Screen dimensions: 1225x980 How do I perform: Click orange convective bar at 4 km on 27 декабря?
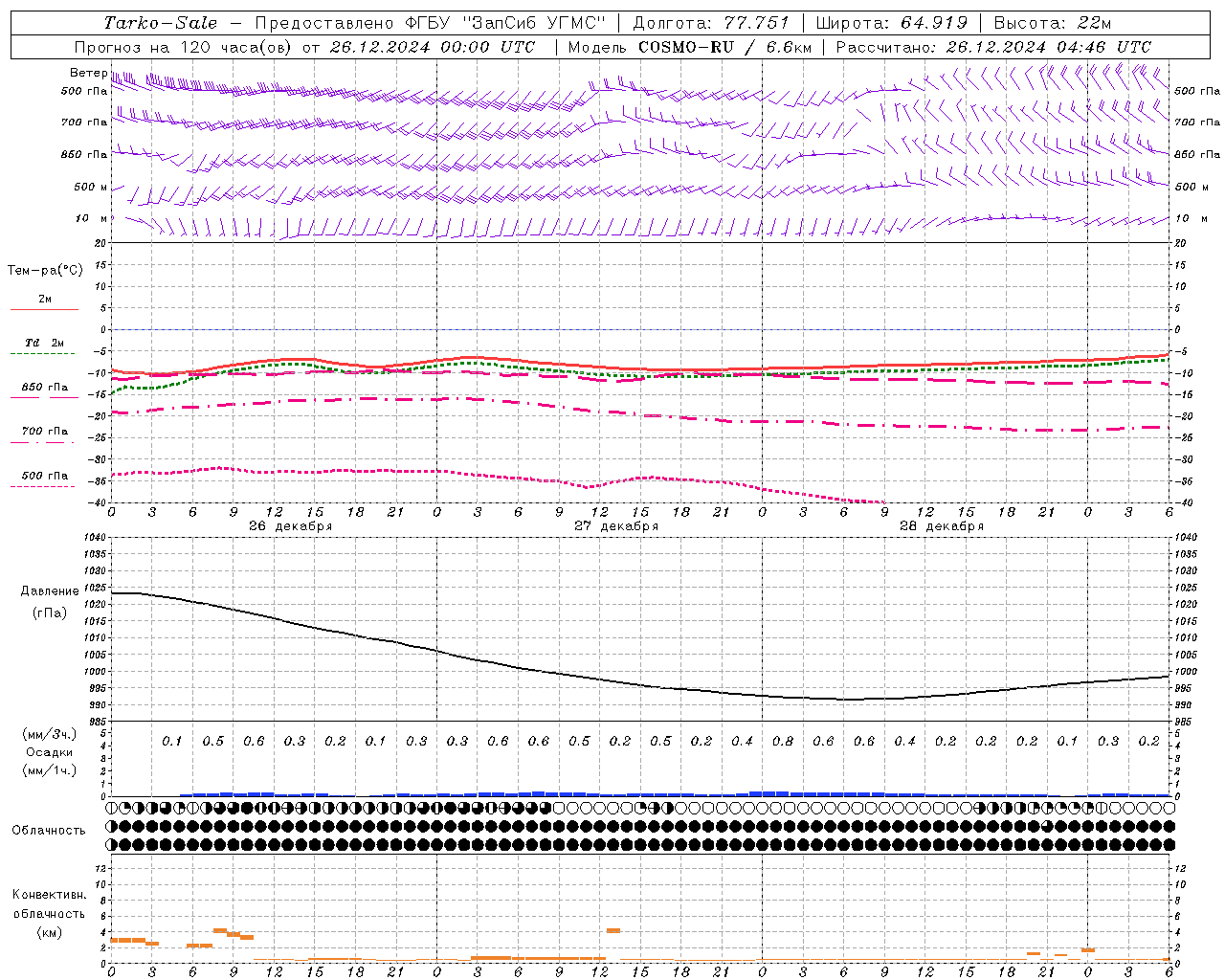[613, 930]
